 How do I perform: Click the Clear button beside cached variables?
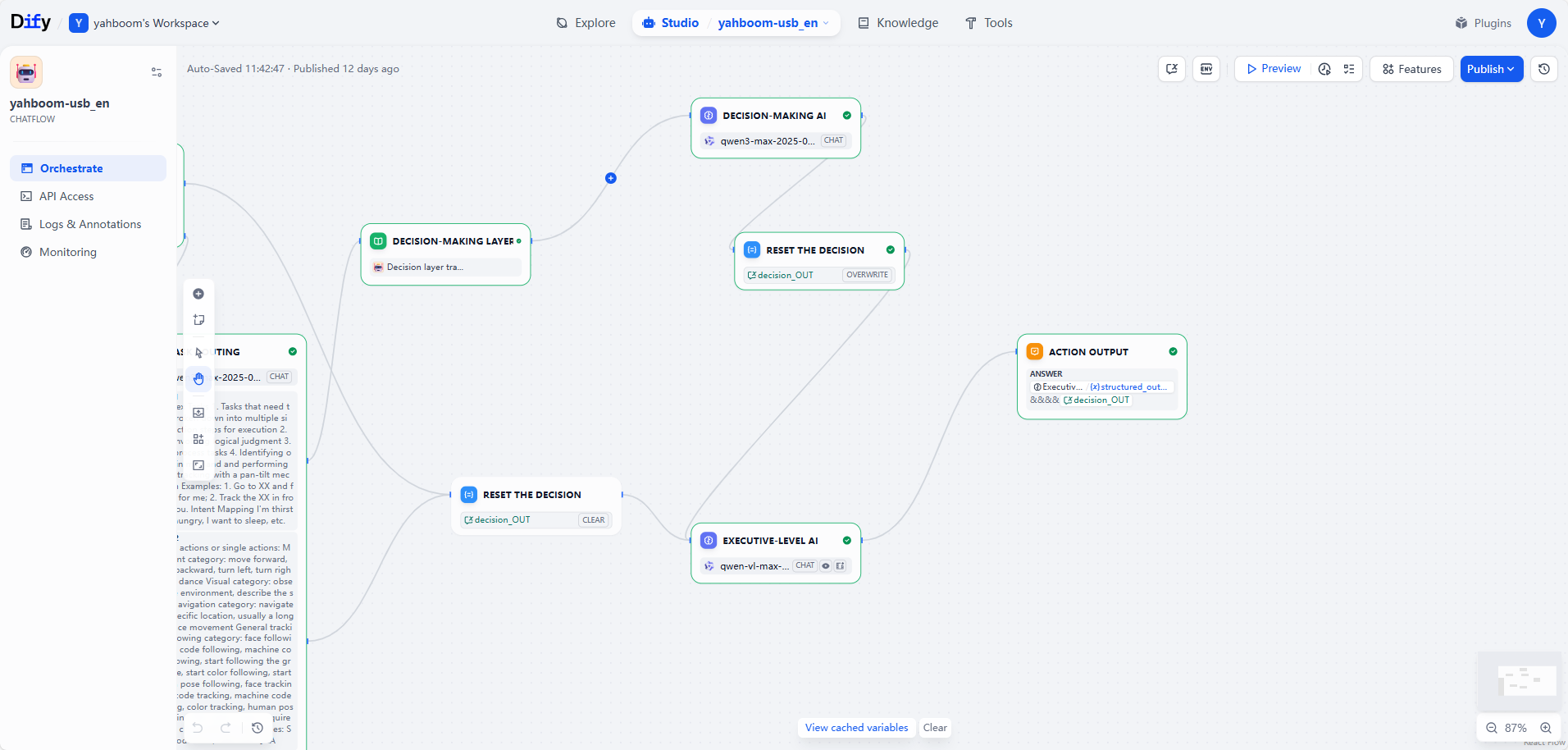935,728
